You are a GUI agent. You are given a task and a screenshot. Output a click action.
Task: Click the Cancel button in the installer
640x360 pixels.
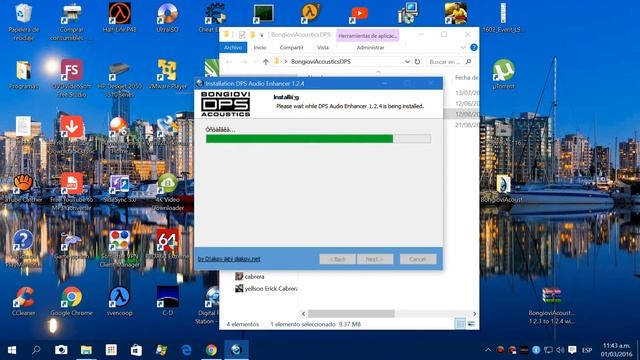tap(418, 259)
